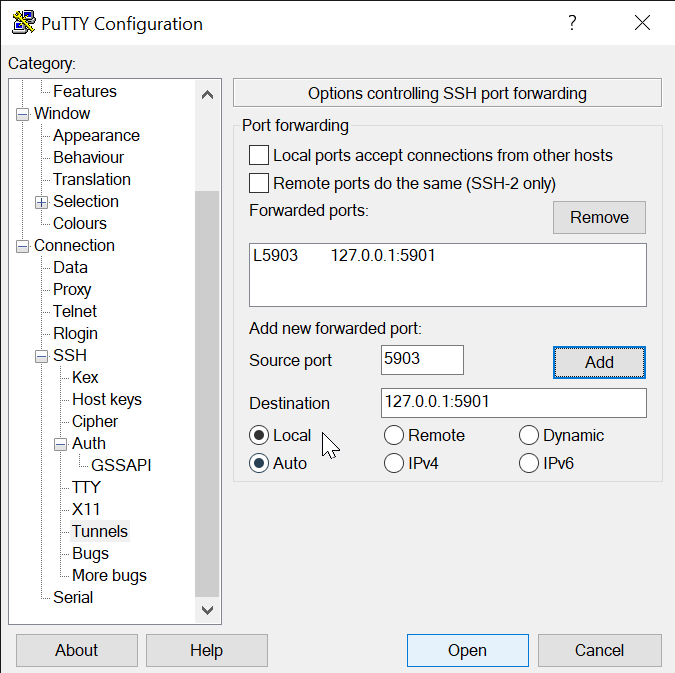Click the Add button
Viewport: 675px width, 673px height.
tap(599, 363)
